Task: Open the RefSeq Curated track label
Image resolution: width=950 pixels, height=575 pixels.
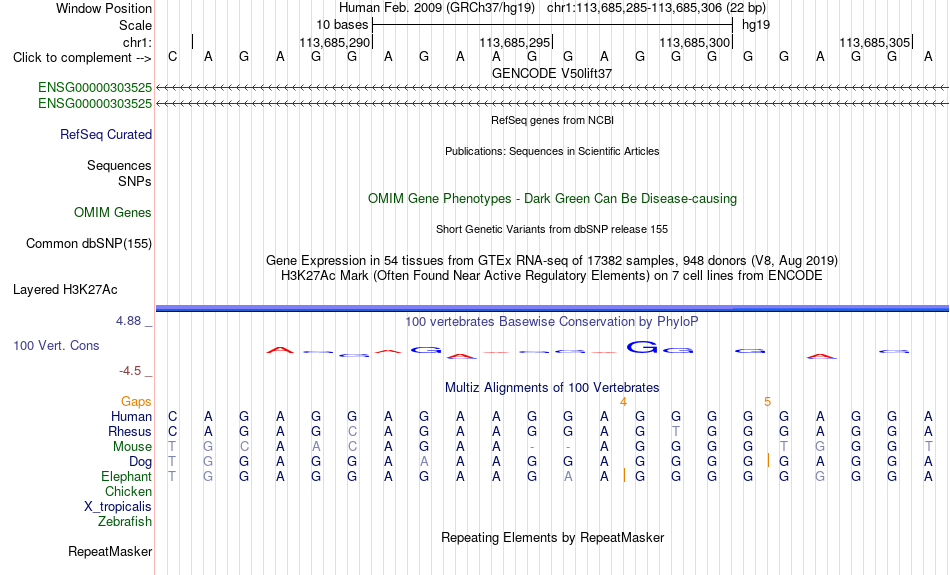Action: coord(106,135)
